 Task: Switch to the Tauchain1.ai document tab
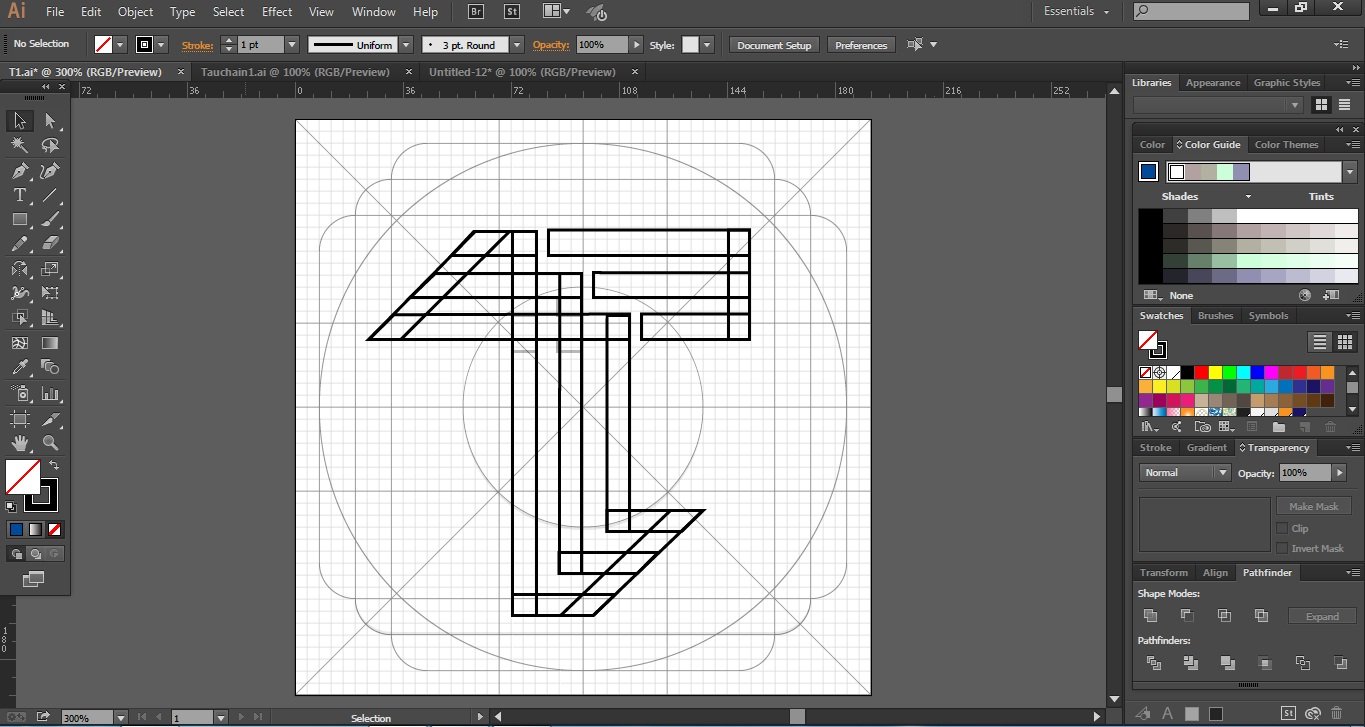click(295, 72)
